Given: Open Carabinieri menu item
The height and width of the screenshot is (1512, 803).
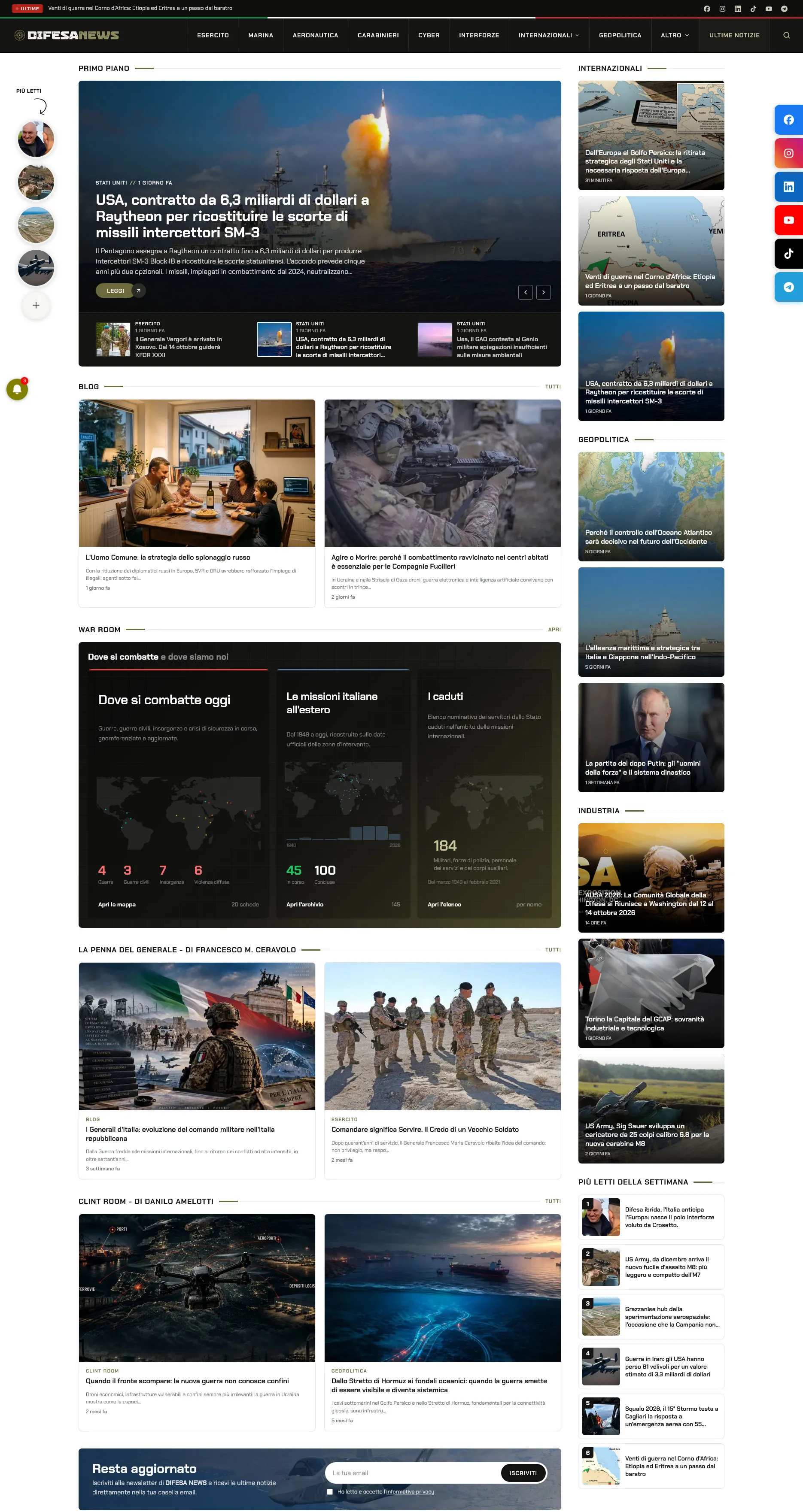Looking at the screenshot, I should pyautogui.click(x=378, y=35).
